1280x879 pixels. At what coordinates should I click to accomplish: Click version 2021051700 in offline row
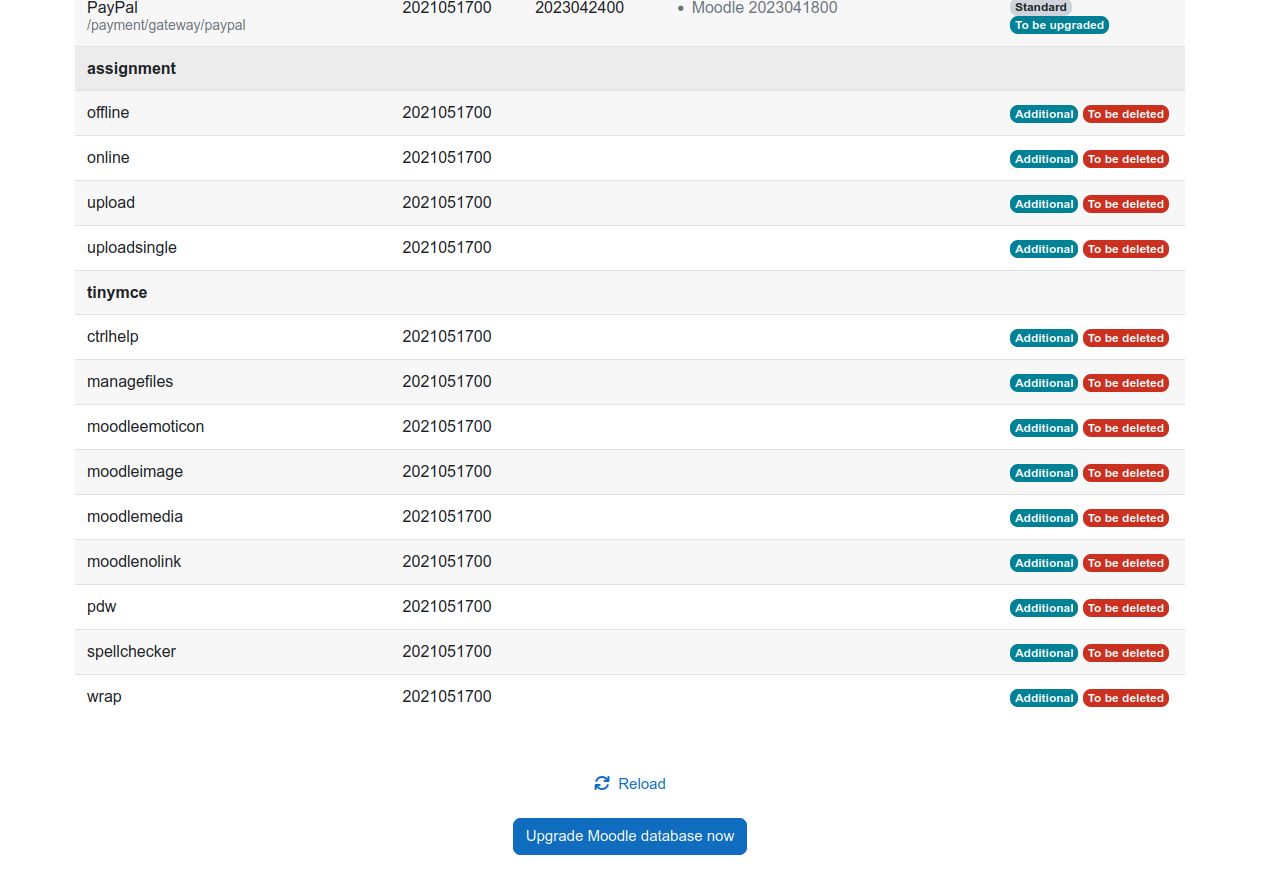coord(447,113)
